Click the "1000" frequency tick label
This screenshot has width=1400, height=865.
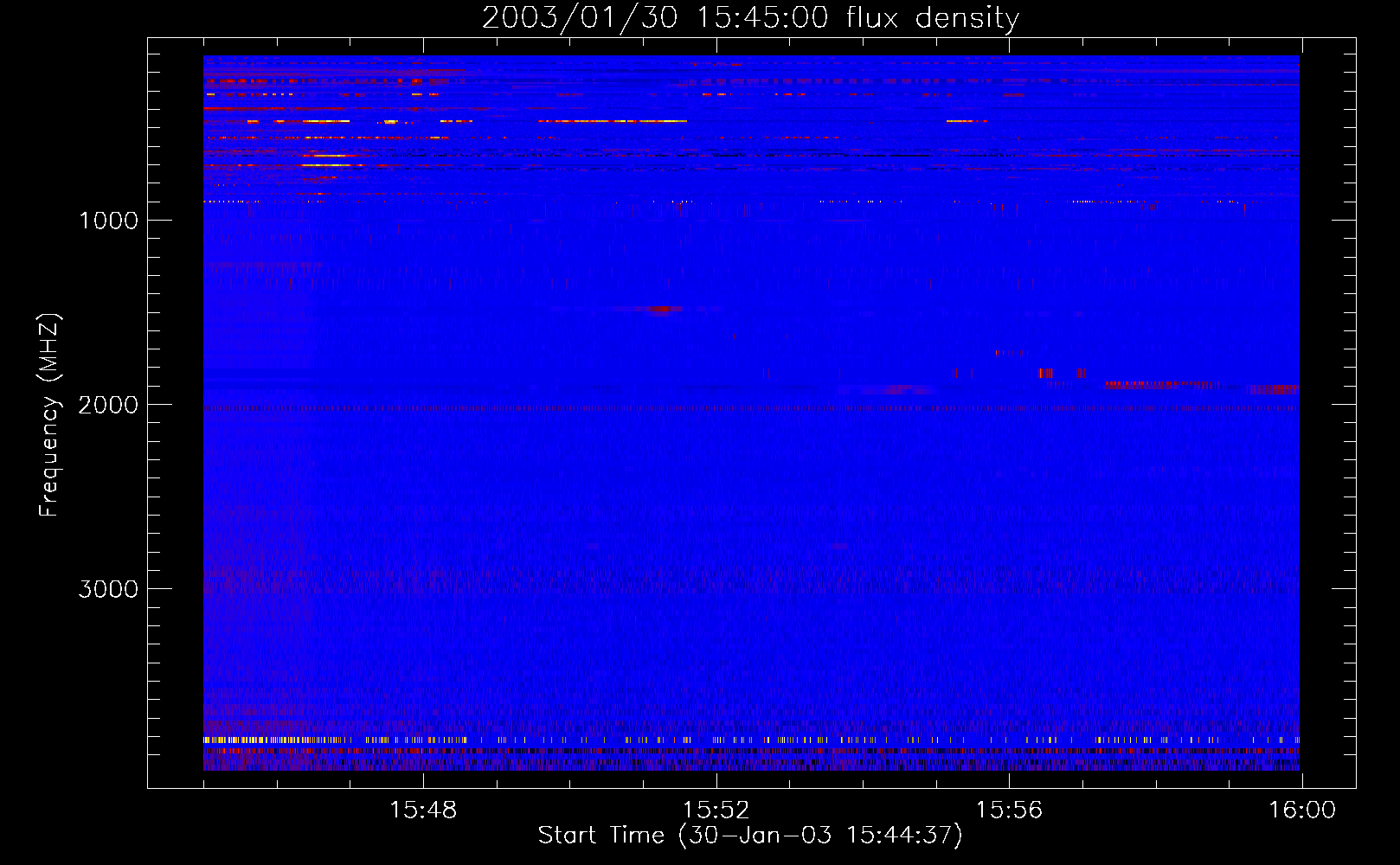(x=108, y=221)
